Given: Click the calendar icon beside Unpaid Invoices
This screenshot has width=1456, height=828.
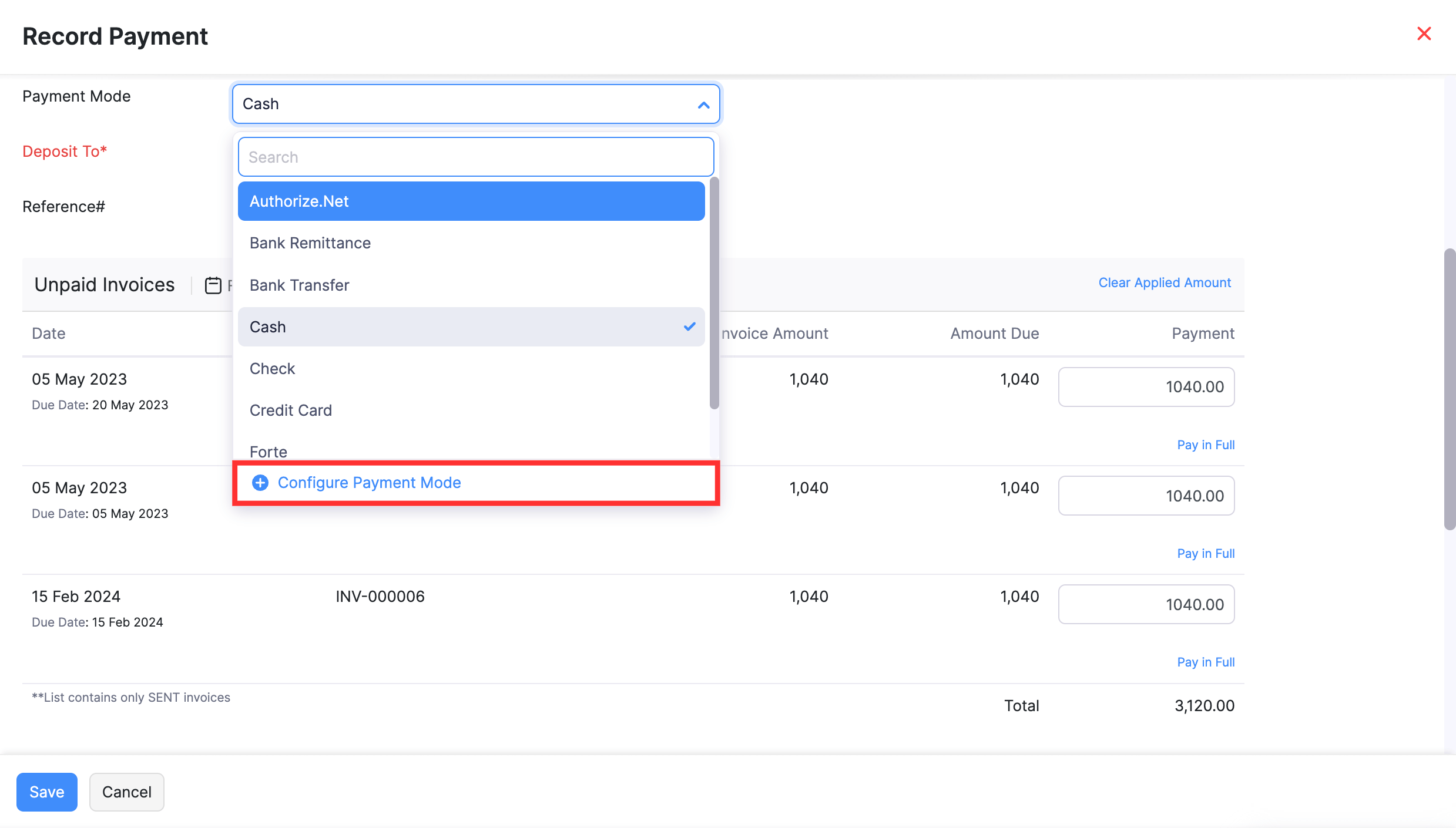Looking at the screenshot, I should tap(214, 285).
